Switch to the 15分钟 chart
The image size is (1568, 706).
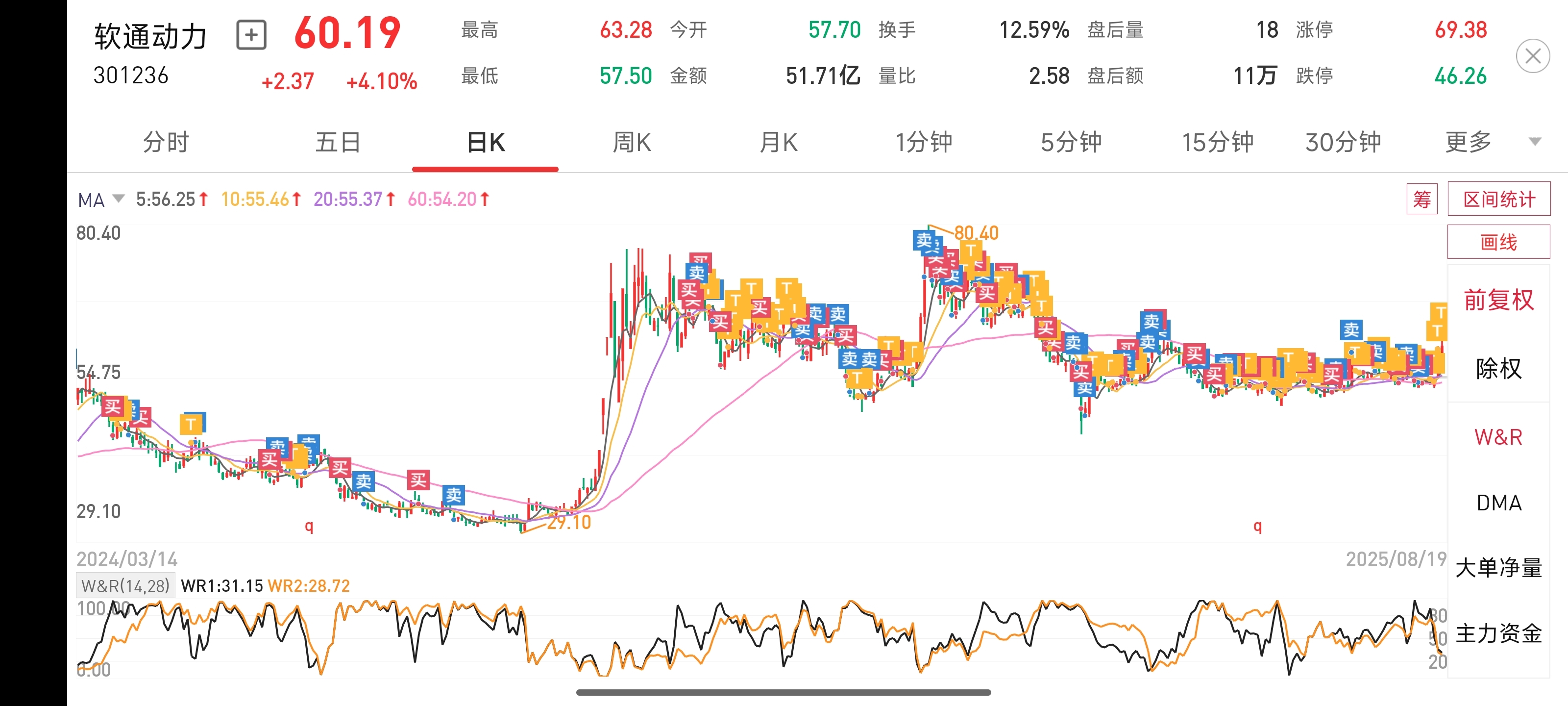coord(1217,142)
